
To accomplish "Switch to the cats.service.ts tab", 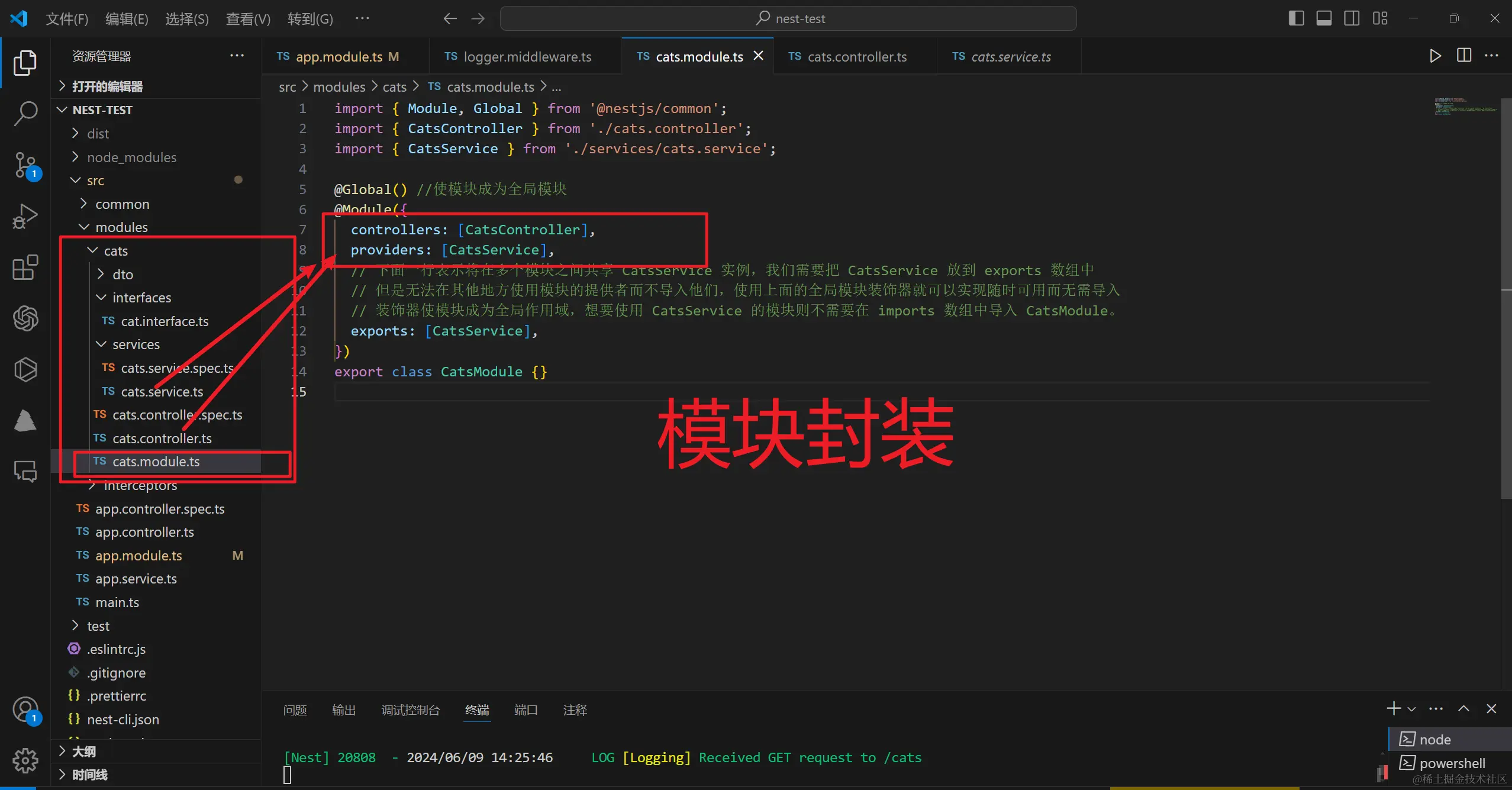I will 1010,56.
